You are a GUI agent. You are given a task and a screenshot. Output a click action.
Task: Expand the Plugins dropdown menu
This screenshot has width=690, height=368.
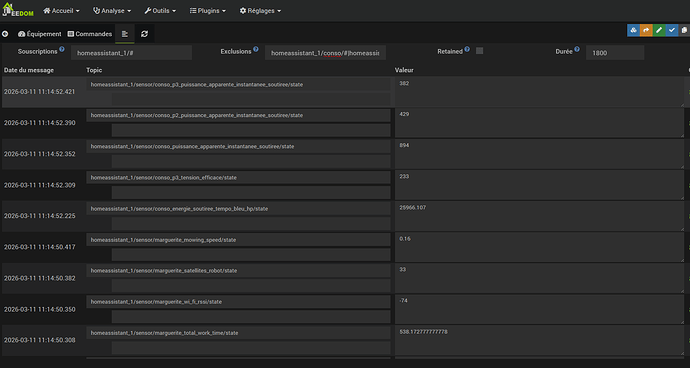click(x=208, y=11)
